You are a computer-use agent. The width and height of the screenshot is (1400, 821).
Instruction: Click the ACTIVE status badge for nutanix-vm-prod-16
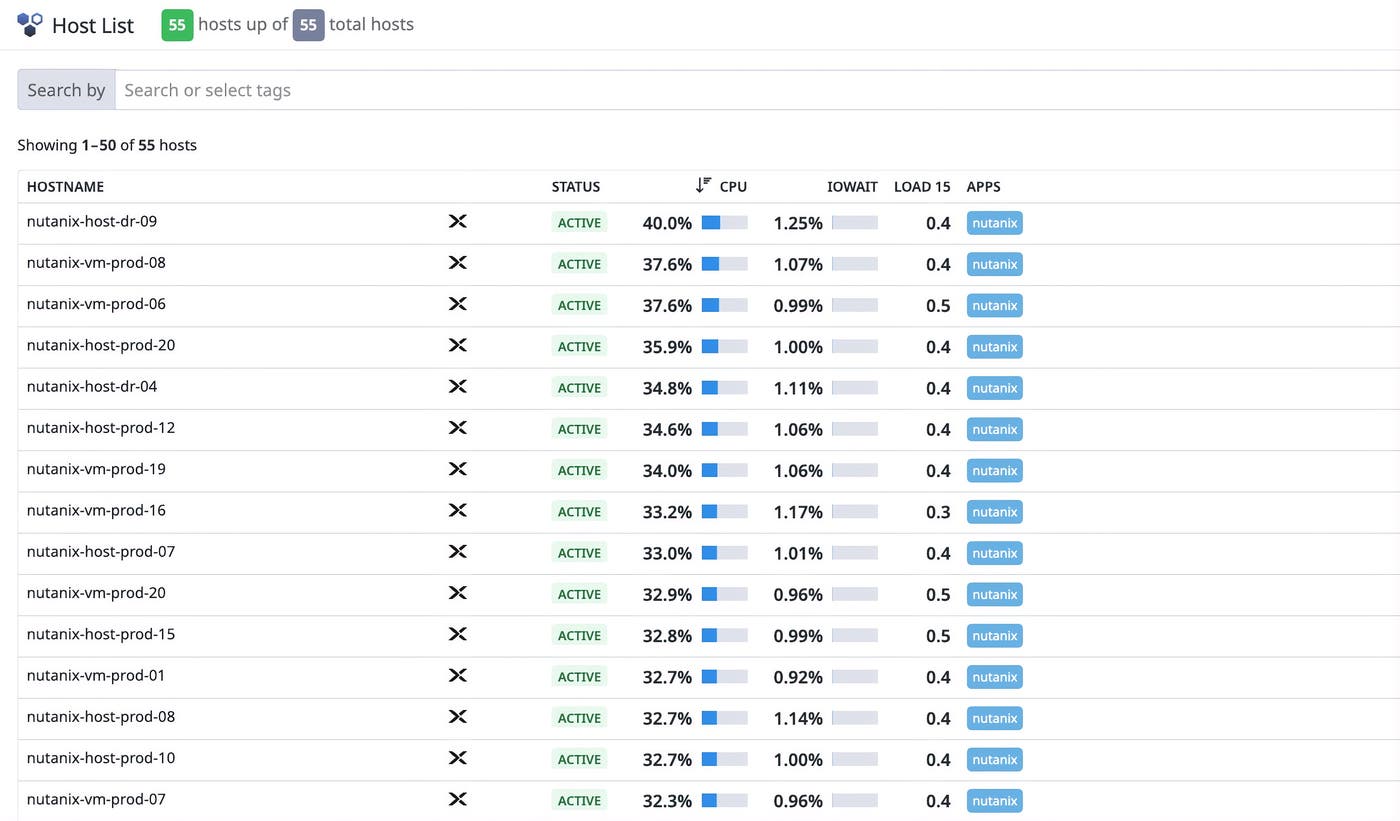tap(579, 511)
